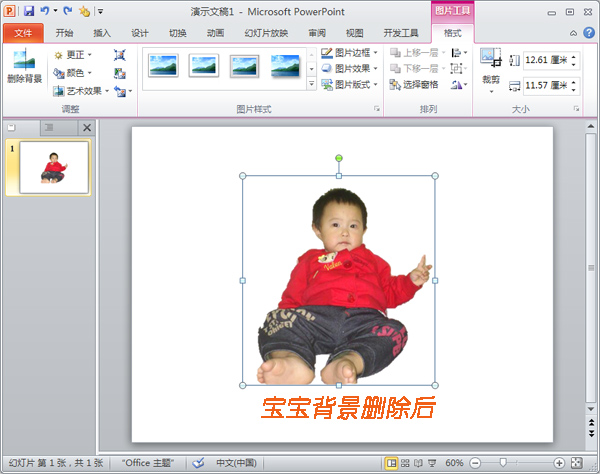Click the width field showing 11.57 厘米
The width and height of the screenshot is (600, 474).
546,85
